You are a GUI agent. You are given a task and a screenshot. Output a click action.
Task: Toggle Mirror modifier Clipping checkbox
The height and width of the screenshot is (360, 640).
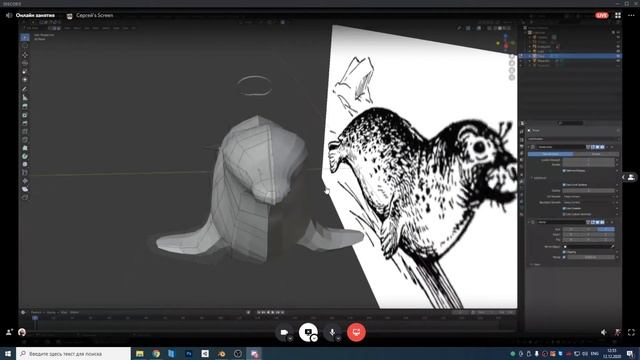coord(564,252)
